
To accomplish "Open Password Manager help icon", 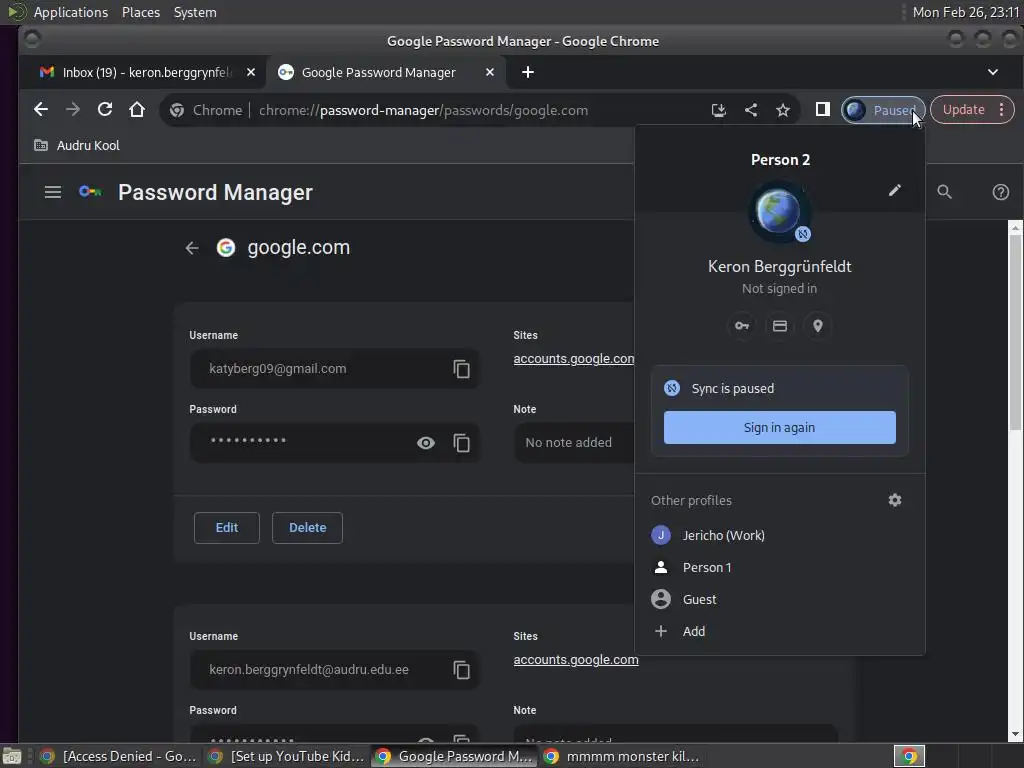I will [x=1000, y=192].
